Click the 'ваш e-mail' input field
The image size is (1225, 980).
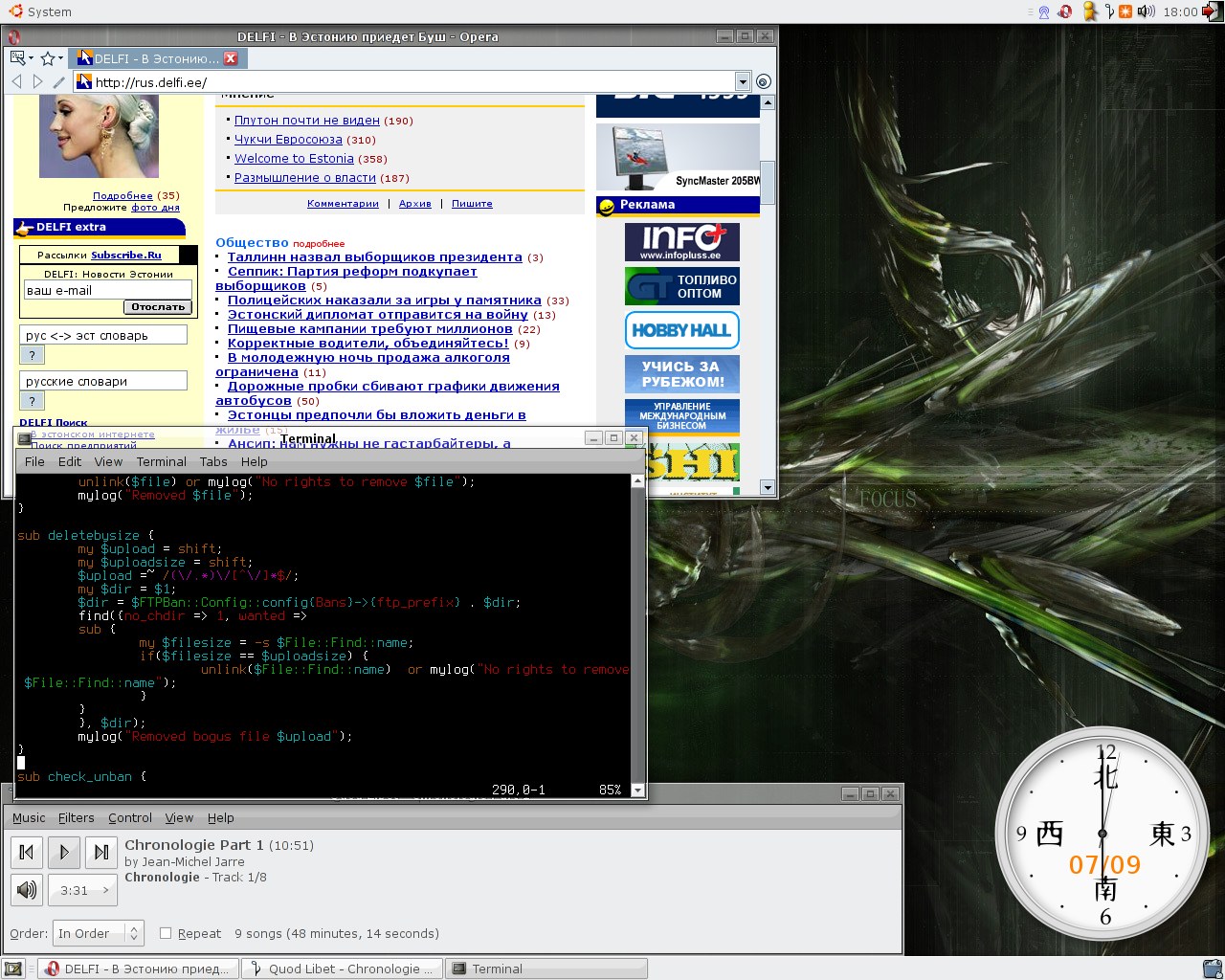[108, 290]
